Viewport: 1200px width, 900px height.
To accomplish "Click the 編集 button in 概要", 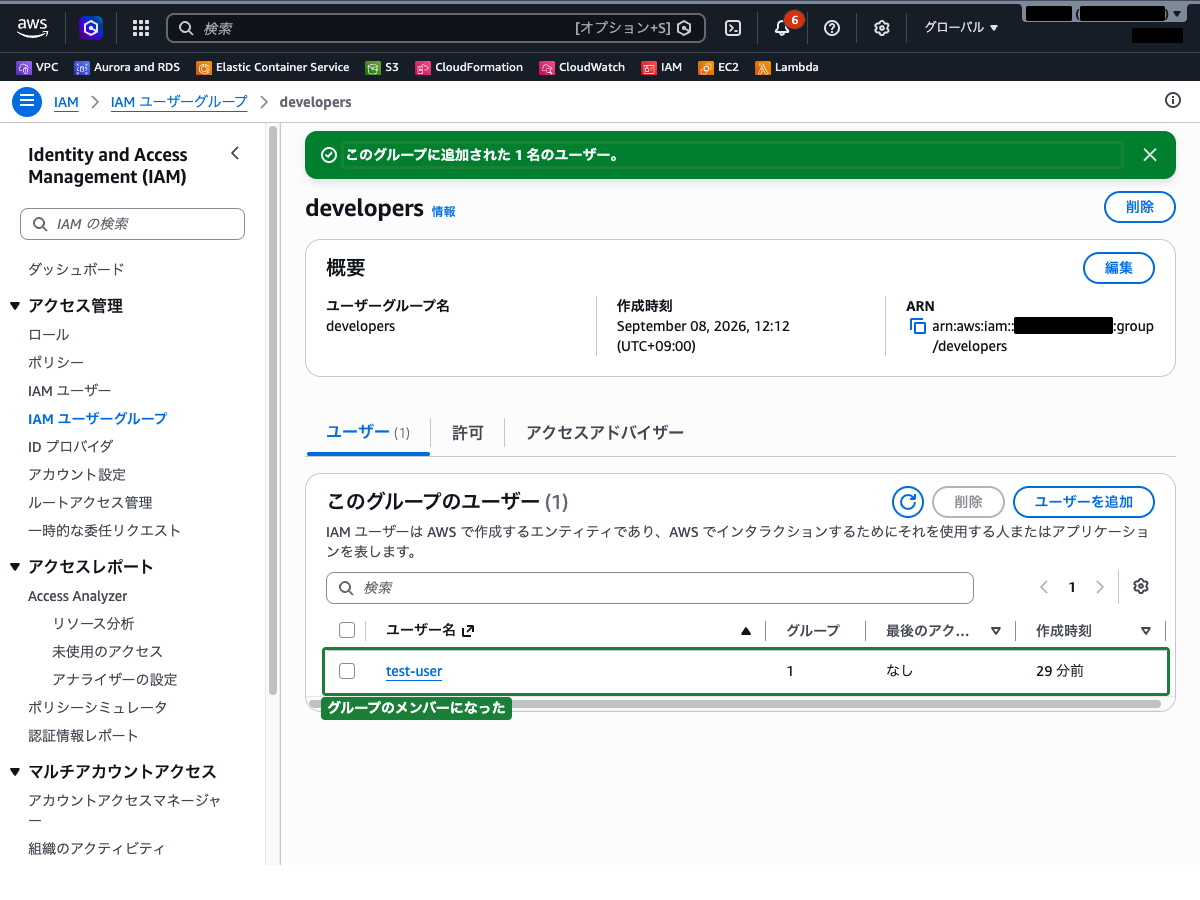I will pos(1119,268).
